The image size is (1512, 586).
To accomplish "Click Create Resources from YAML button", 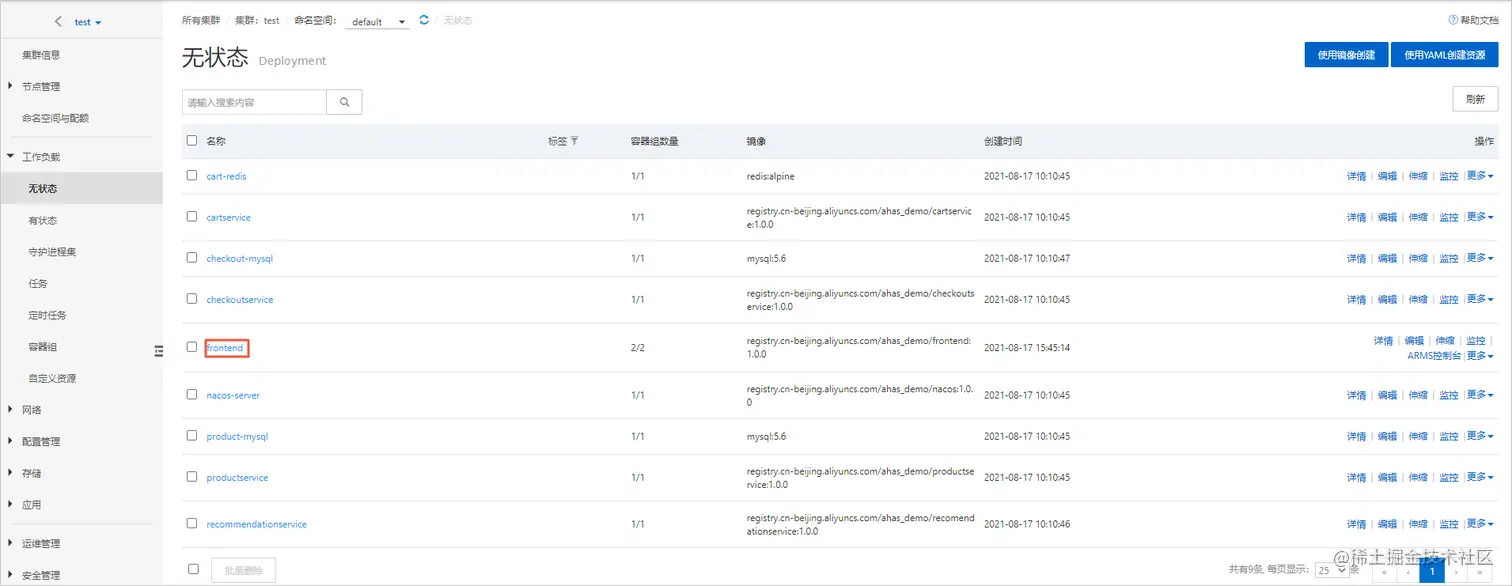I will click(x=1445, y=55).
